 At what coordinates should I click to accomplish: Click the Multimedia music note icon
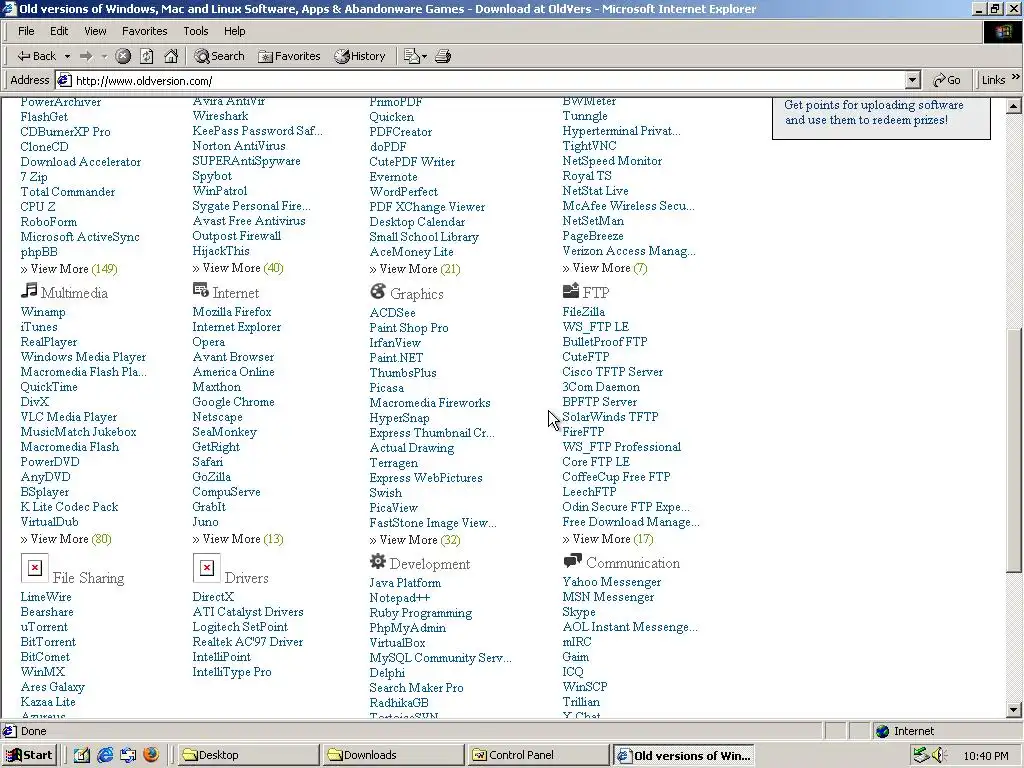tap(29, 290)
